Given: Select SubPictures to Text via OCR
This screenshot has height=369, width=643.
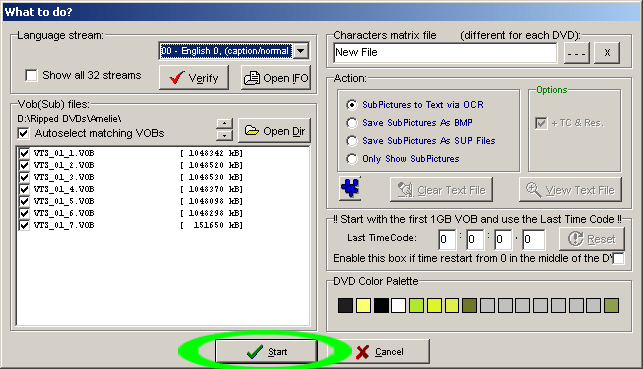Looking at the screenshot, I should tap(352, 105).
